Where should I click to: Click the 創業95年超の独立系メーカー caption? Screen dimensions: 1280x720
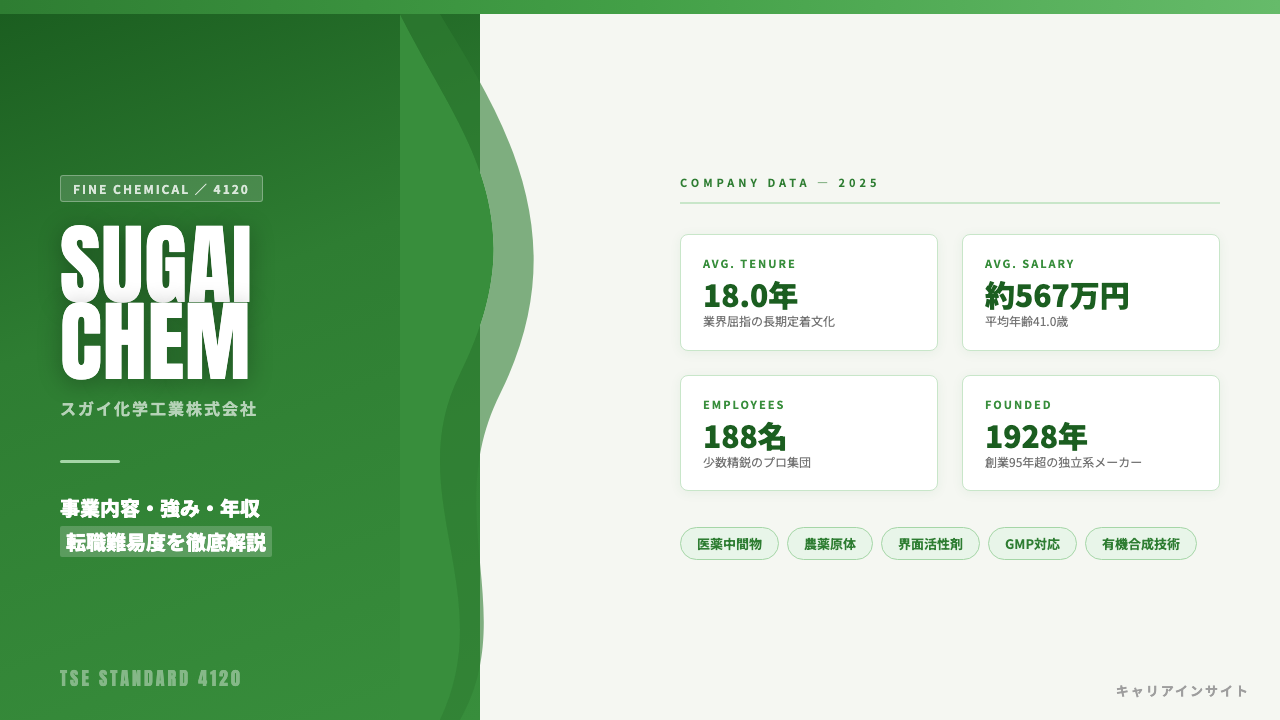coord(1063,463)
